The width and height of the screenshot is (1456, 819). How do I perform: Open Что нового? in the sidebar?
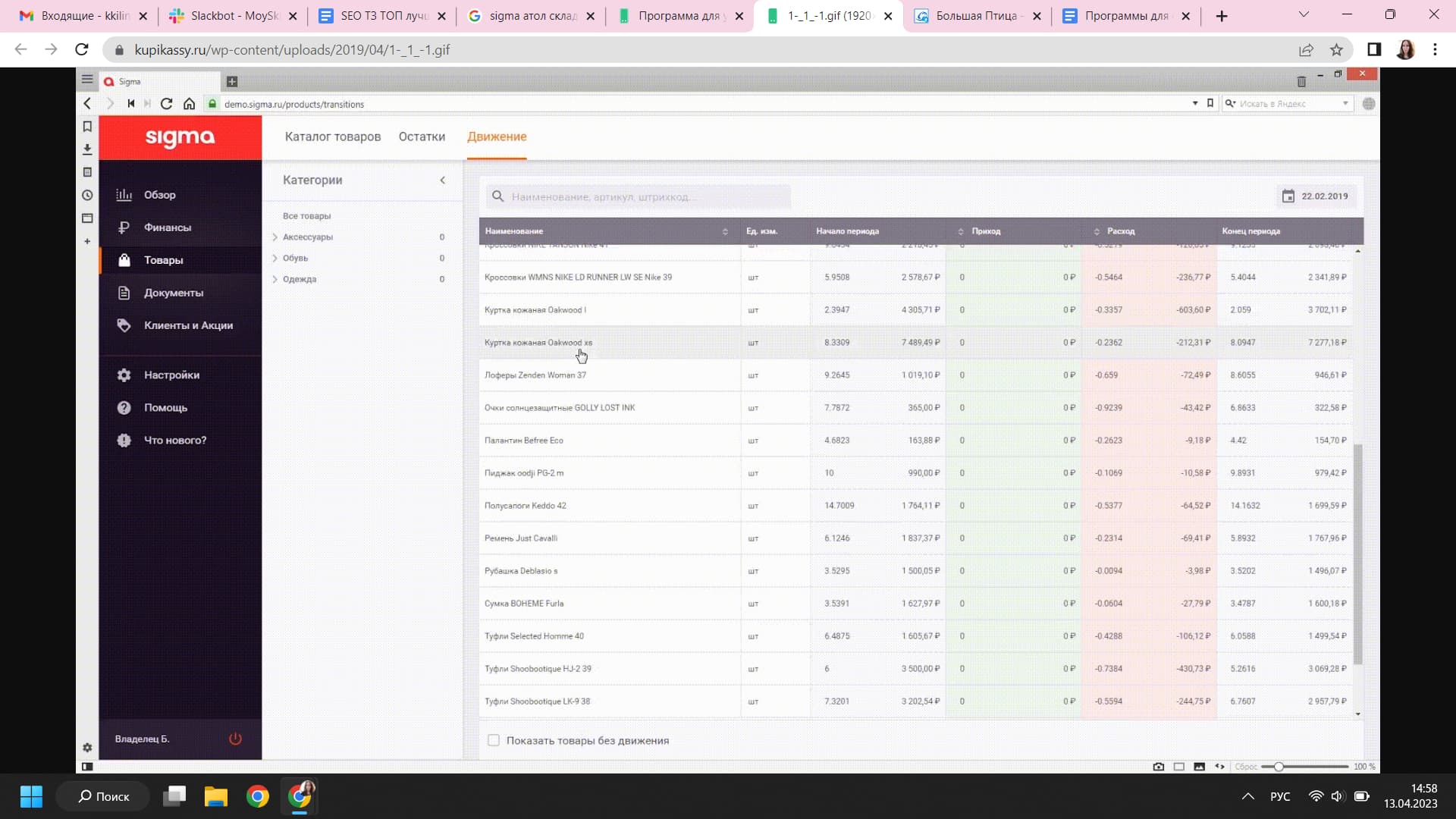click(x=174, y=441)
